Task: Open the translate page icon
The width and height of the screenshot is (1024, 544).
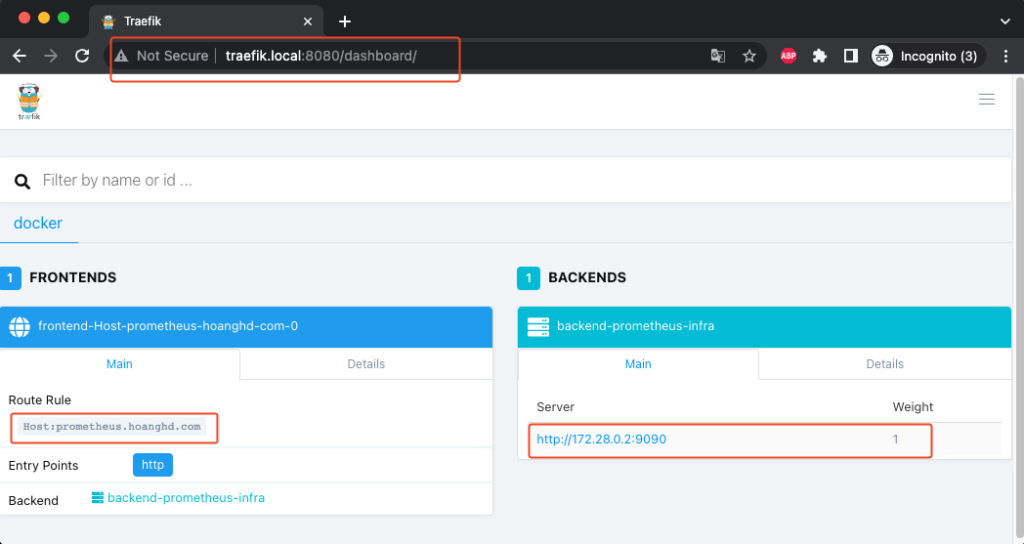Action: tap(718, 56)
